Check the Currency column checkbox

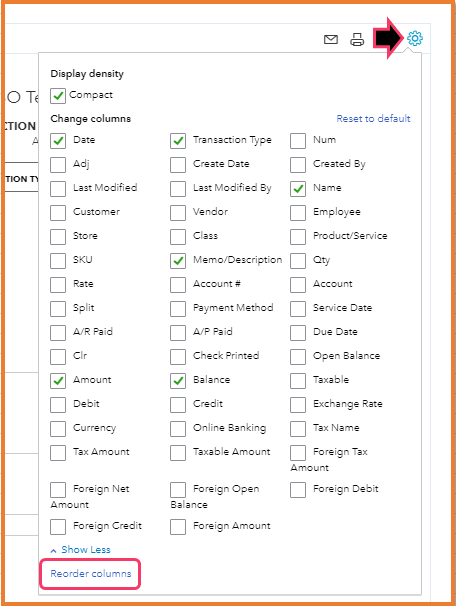point(58,428)
